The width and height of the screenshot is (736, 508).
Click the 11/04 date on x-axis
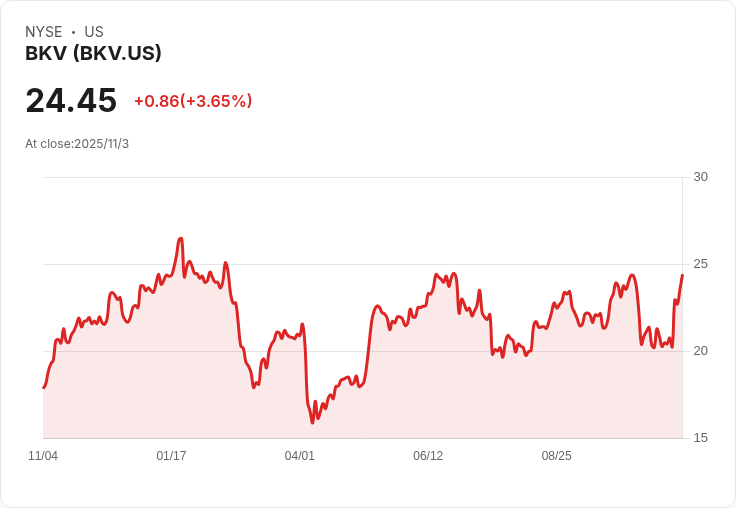coord(43,456)
